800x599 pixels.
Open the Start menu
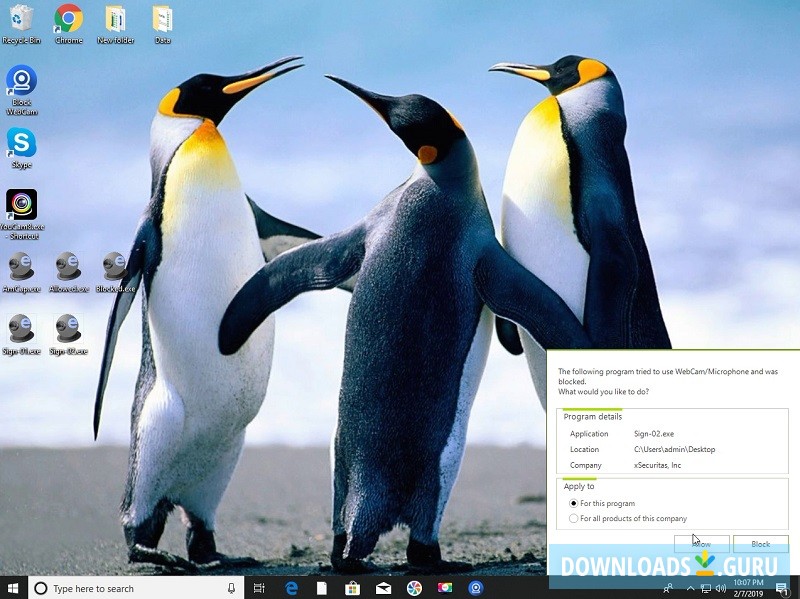pos(12,588)
